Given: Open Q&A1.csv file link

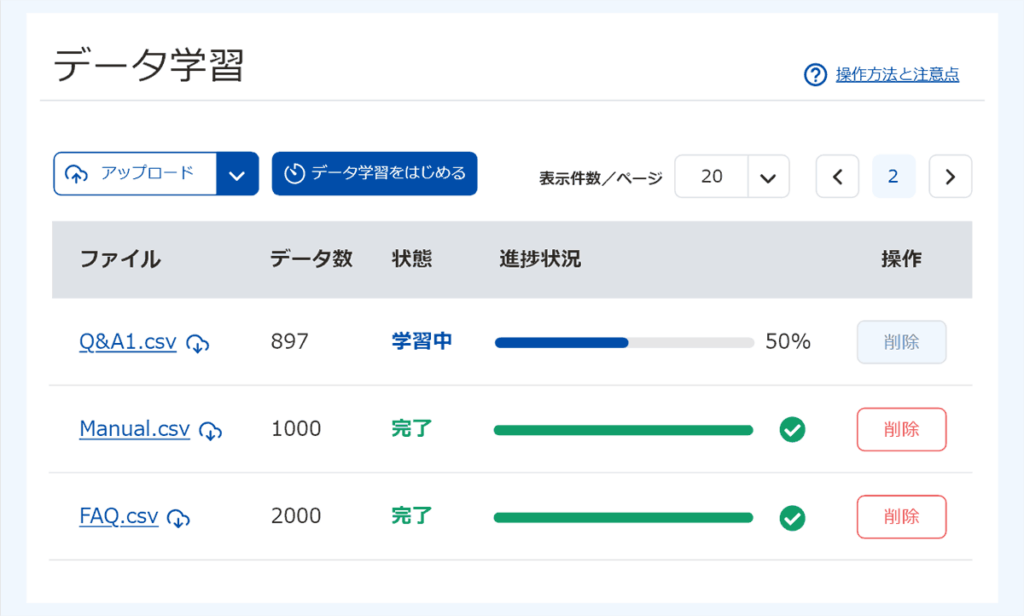Looking at the screenshot, I should click(128, 342).
